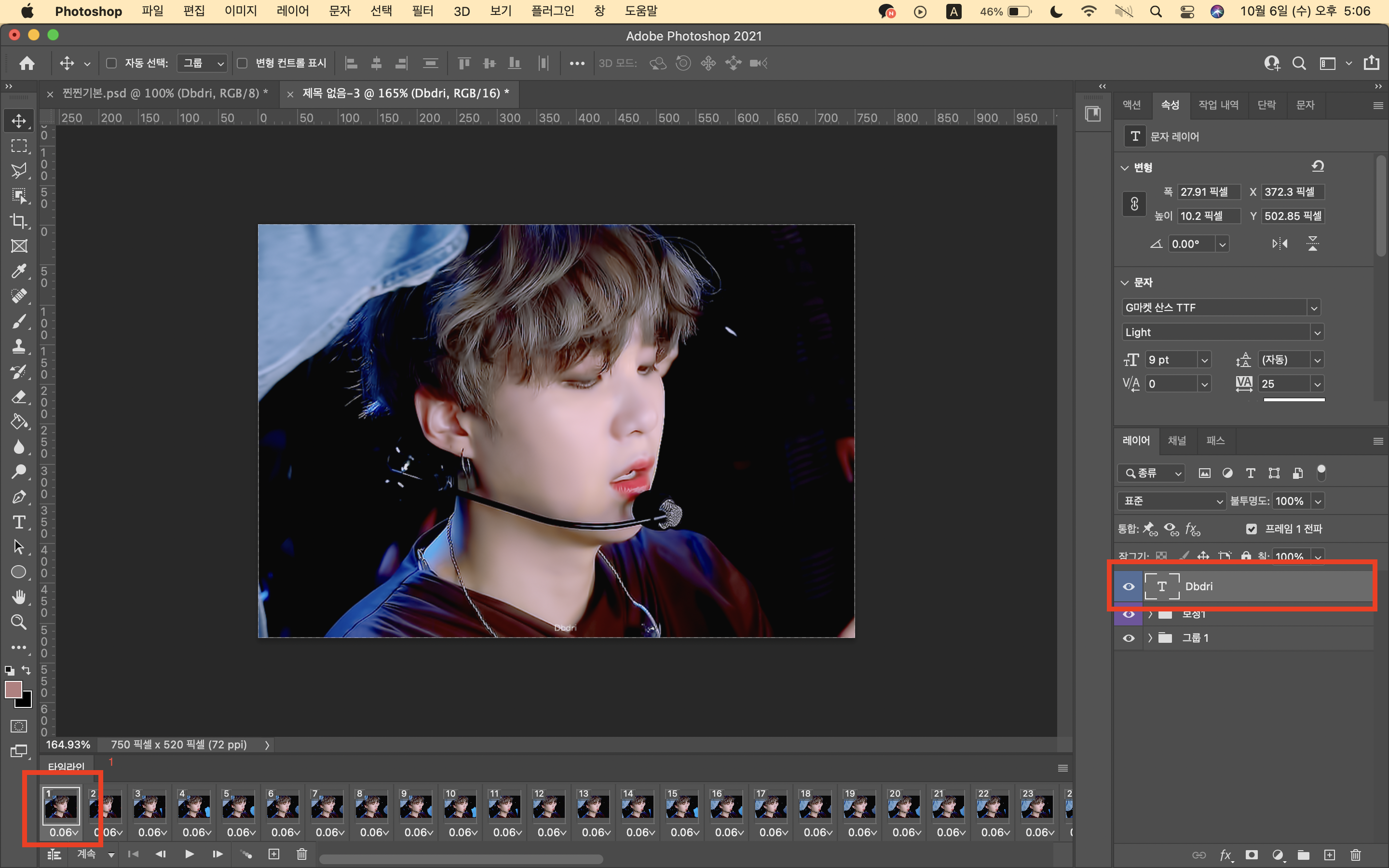Toggle Quick Mask mode
The width and height of the screenshot is (1389, 868).
click(19, 726)
